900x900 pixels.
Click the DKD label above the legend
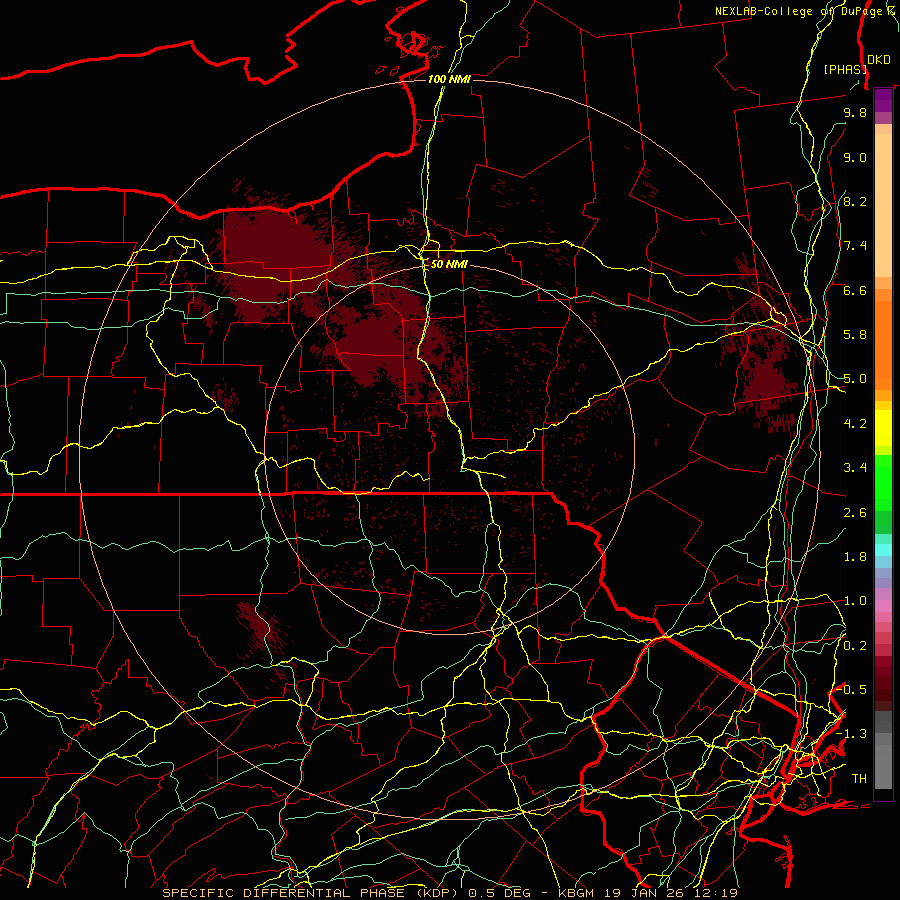click(879, 60)
